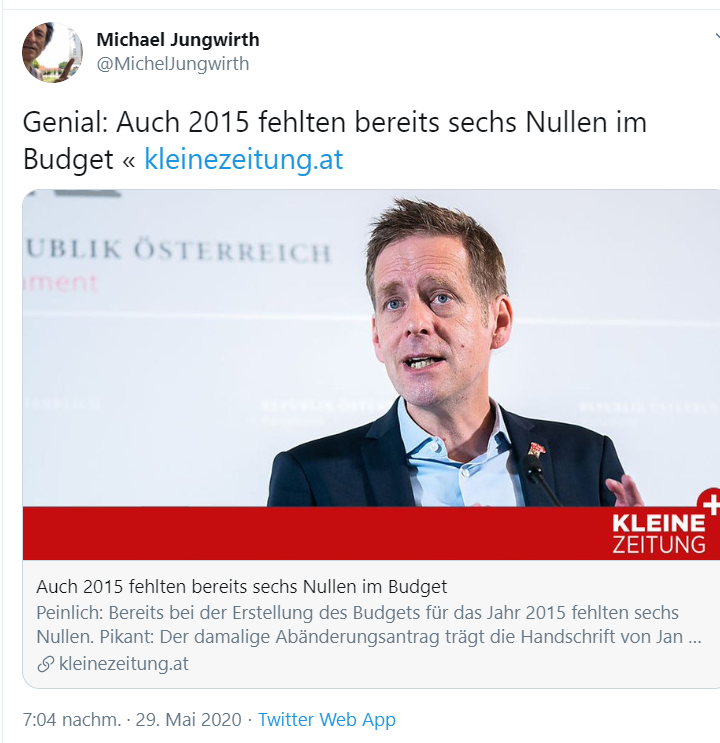Open the article preview photo
Viewport: 720px width, 743px height.
pos(371,348)
